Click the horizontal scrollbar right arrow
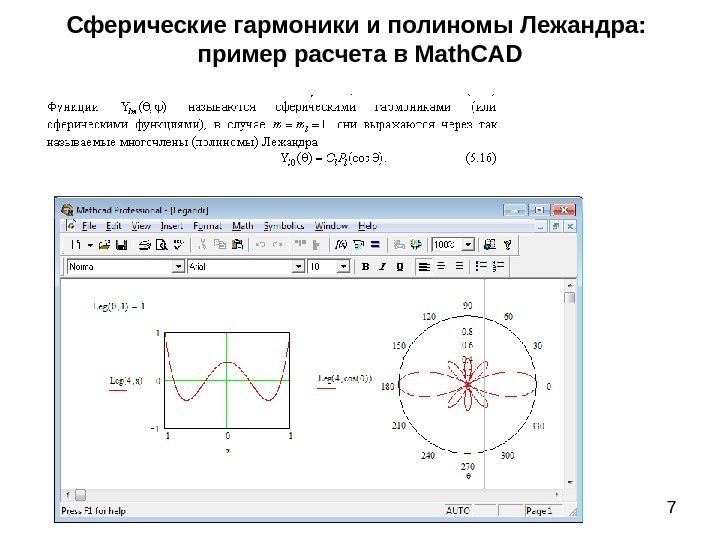720x540 pixels. [x=557, y=495]
